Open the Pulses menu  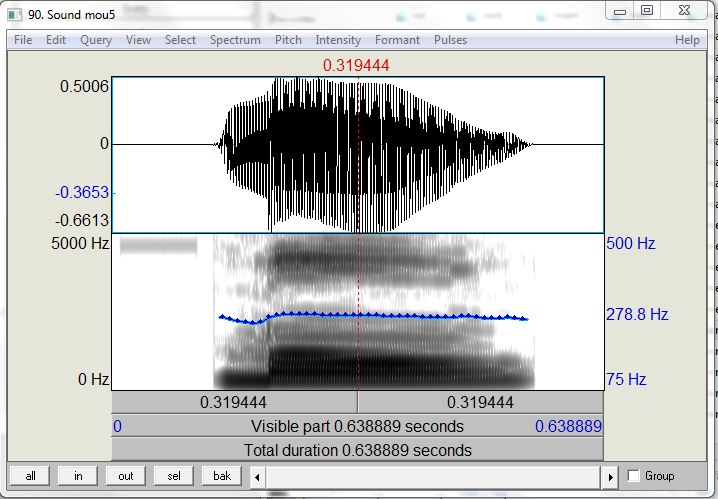pyautogui.click(x=450, y=40)
